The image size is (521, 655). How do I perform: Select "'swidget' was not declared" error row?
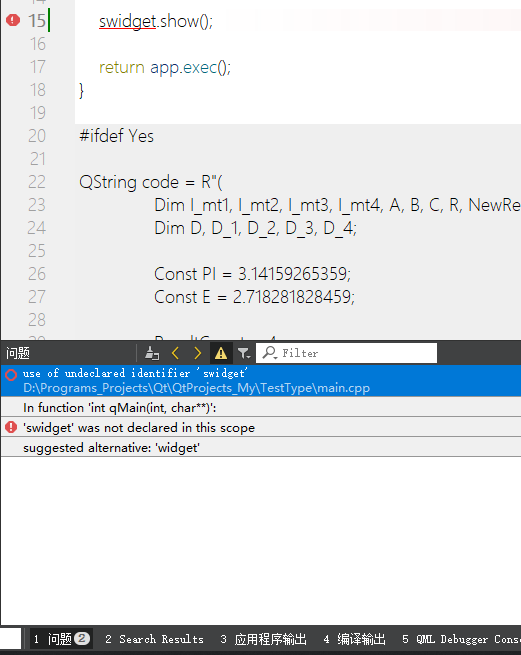pos(261,427)
